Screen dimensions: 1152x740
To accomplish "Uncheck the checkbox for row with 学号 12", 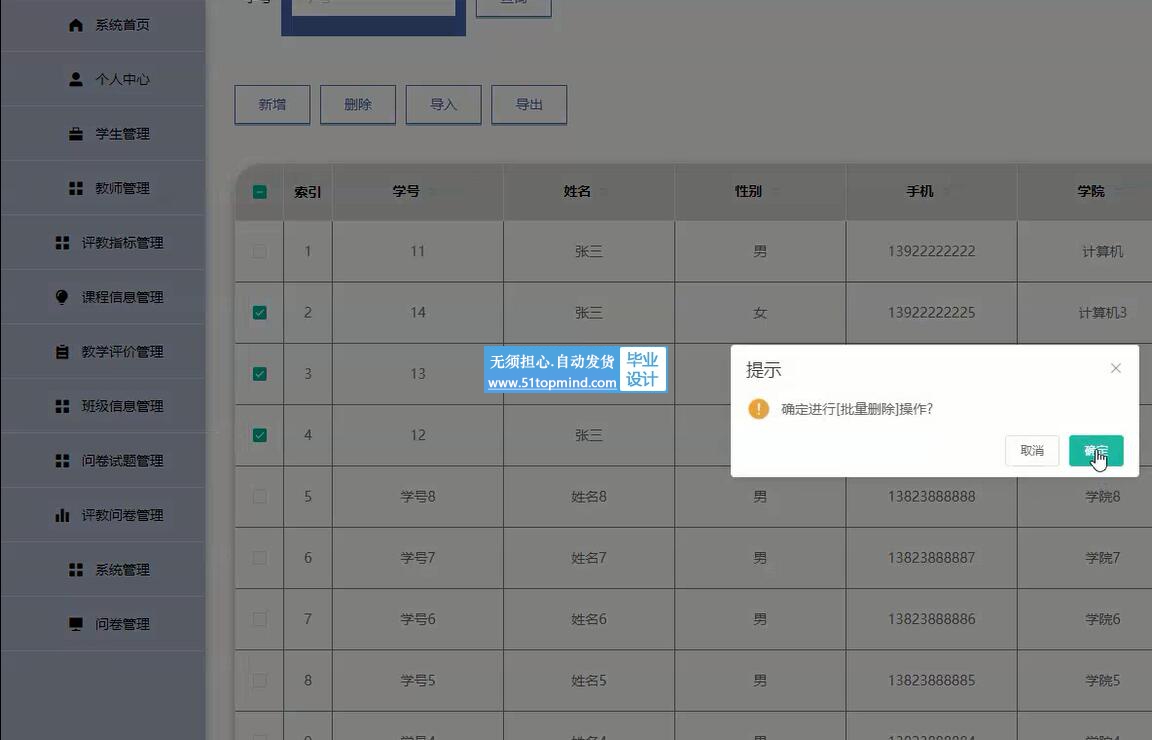I will click(259, 435).
